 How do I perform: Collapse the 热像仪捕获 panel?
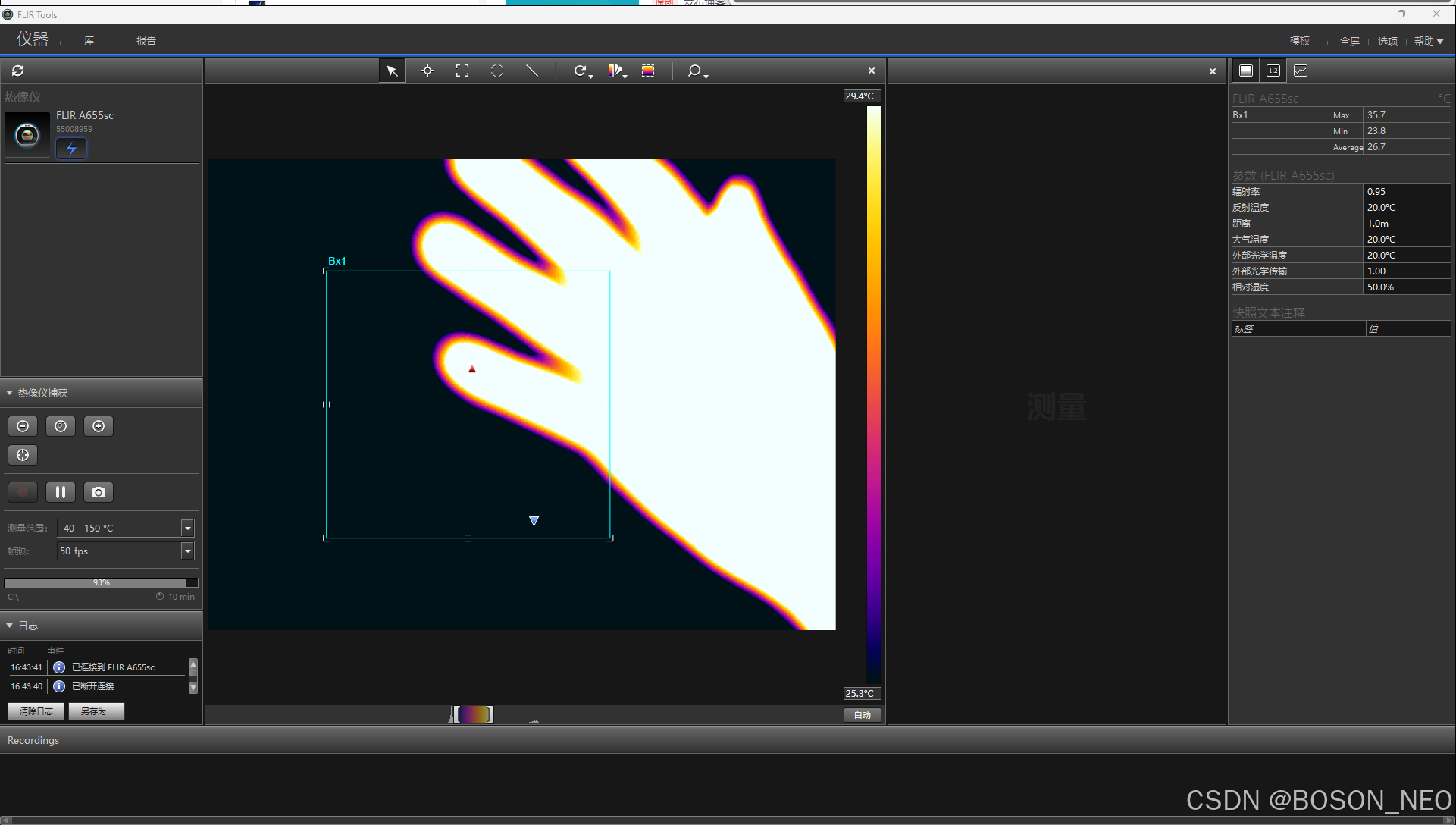pyautogui.click(x=10, y=393)
